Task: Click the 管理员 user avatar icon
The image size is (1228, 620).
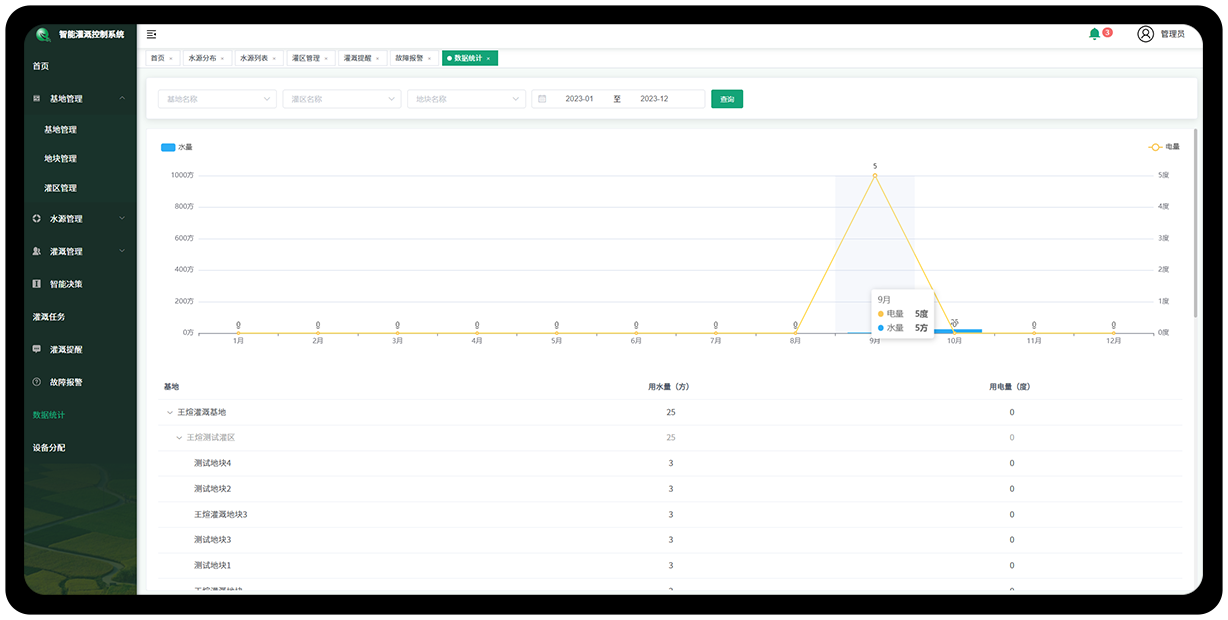Action: click(x=1145, y=34)
